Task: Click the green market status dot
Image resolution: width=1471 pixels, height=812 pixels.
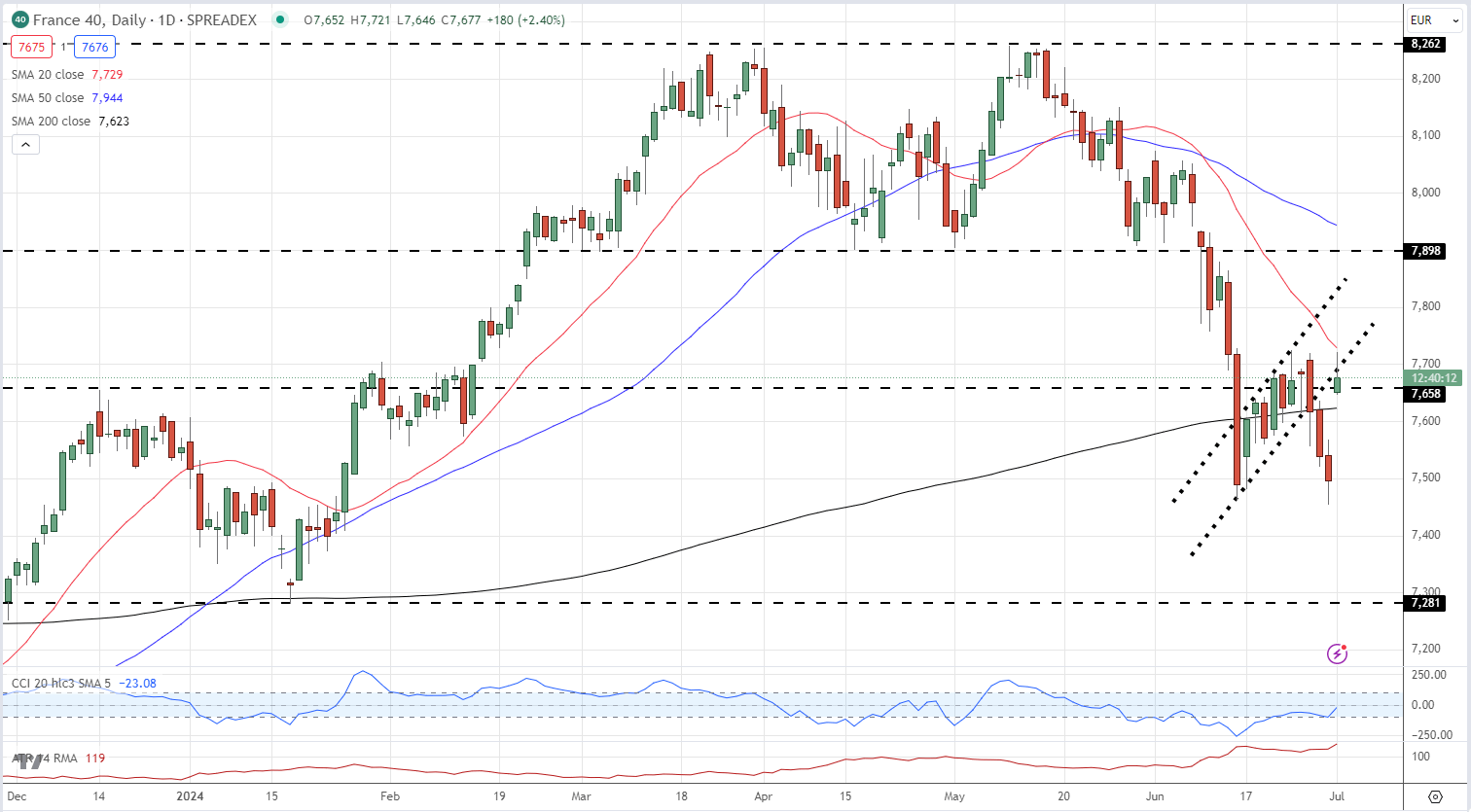Action: (281, 19)
